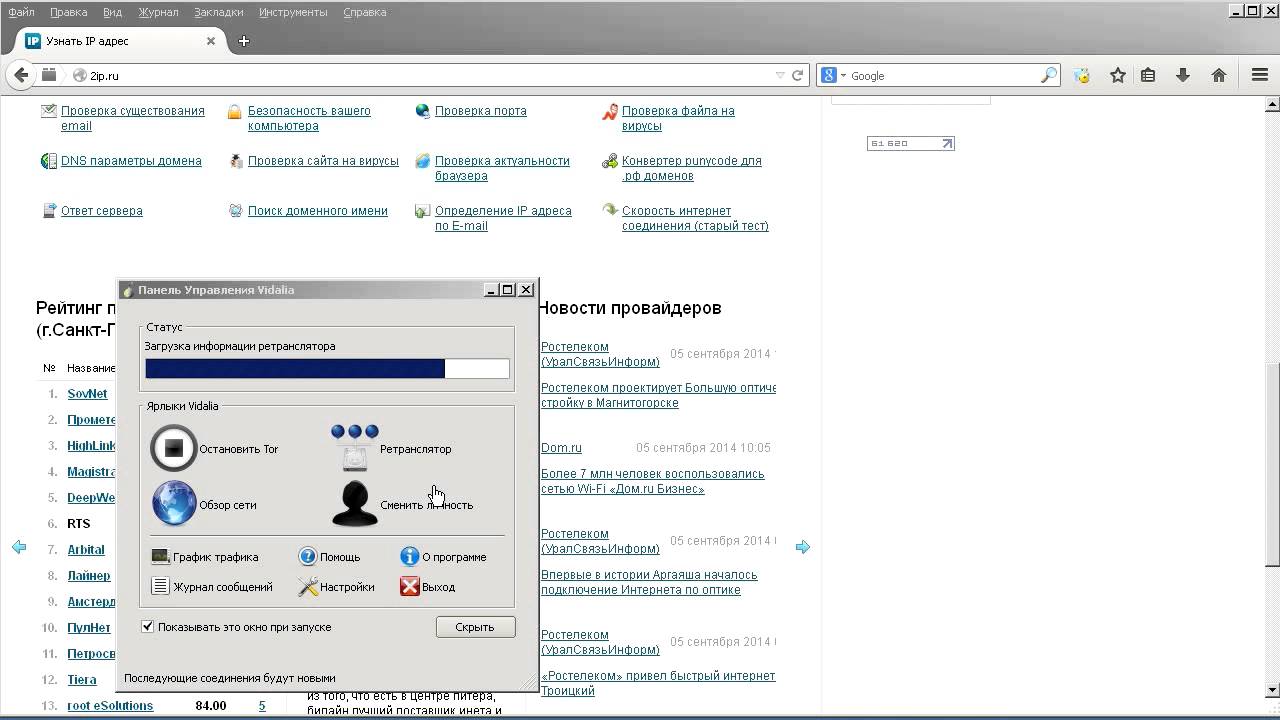Select the Узнать IP адрес tab
The height and width of the screenshot is (720, 1280).
[x=121, y=41]
